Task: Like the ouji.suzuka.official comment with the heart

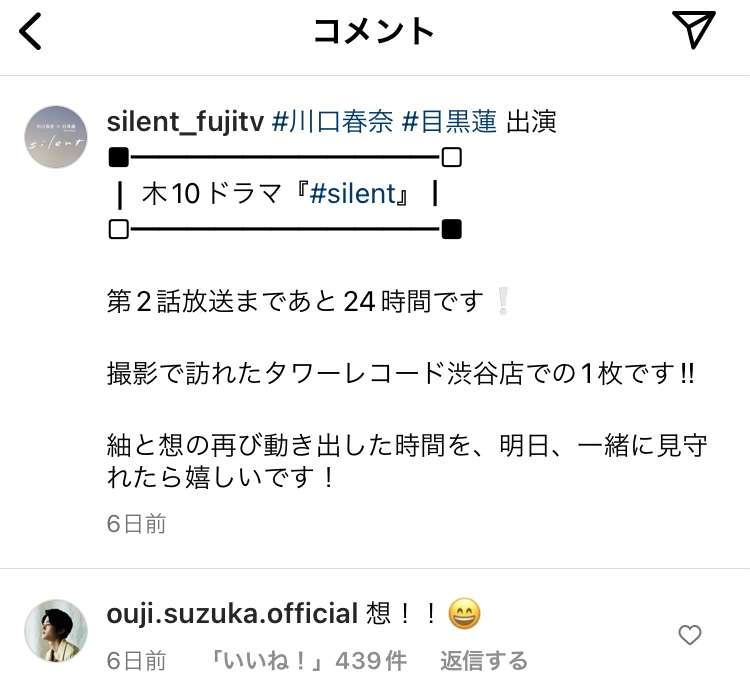Action: point(690,635)
